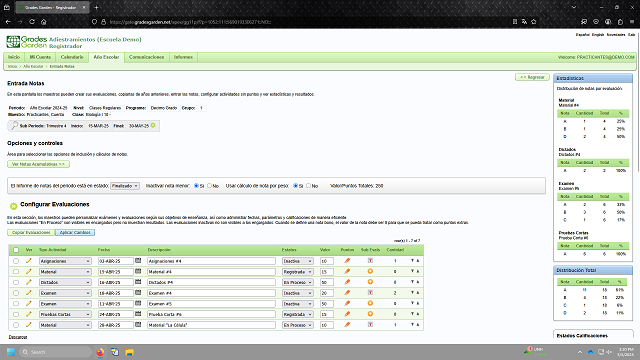This screenshot has width=640, height=360.
Task: Open the Inicio menu tab
Action: (x=14, y=57)
